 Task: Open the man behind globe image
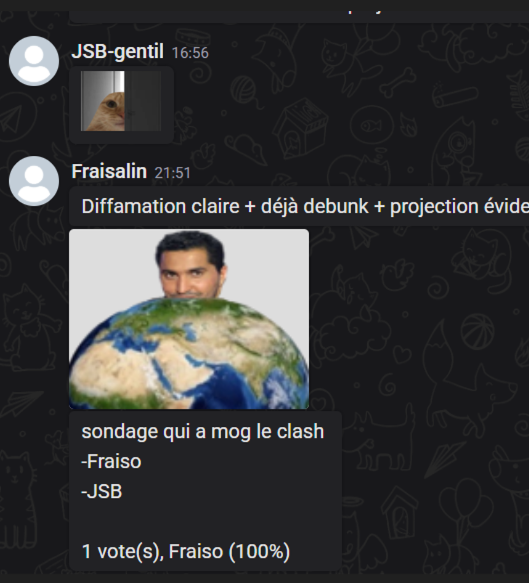pos(189,319)
